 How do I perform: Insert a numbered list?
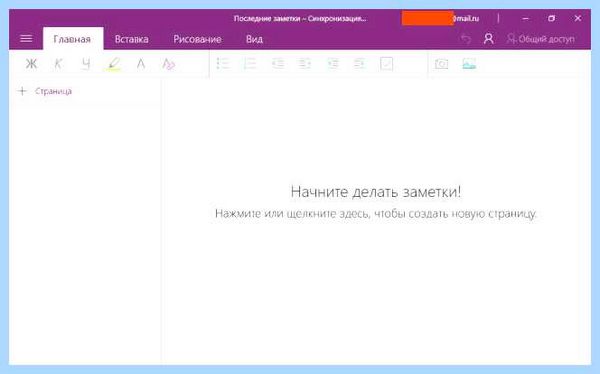coord(250,64)
